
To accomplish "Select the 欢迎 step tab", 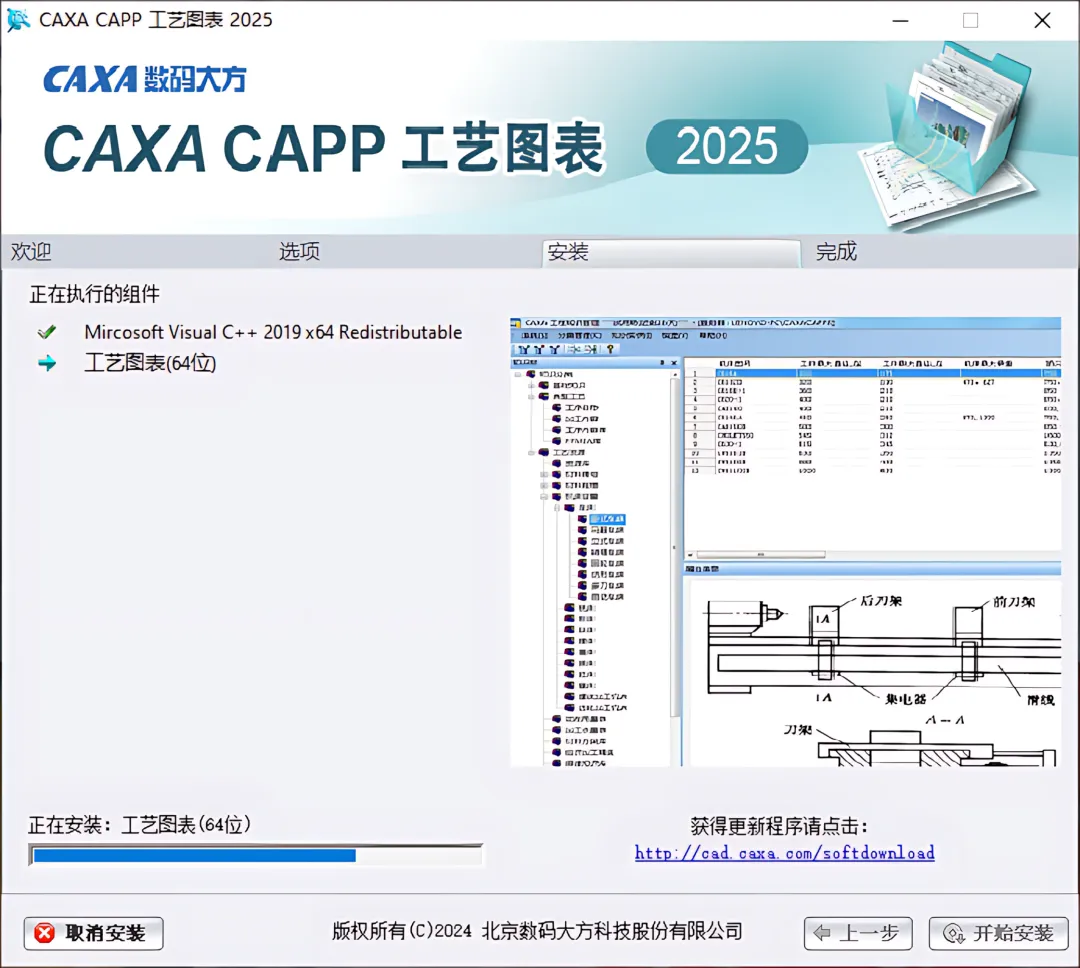I will (31, 251).
